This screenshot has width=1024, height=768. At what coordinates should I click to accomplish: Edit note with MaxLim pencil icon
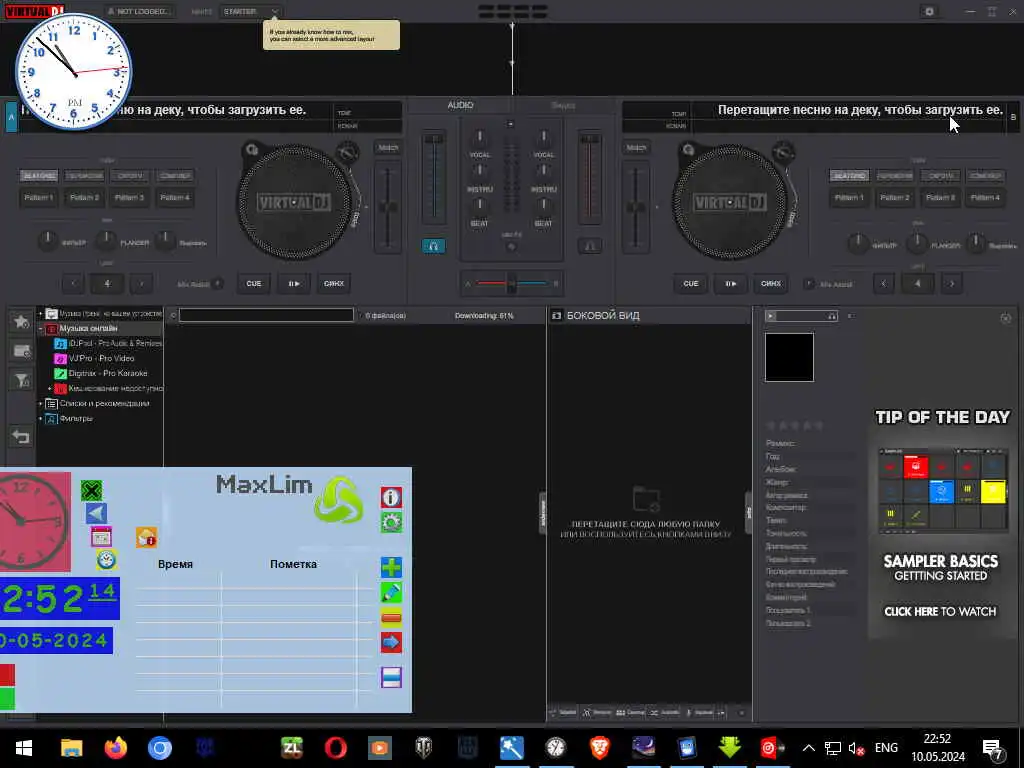click(391, 592)
